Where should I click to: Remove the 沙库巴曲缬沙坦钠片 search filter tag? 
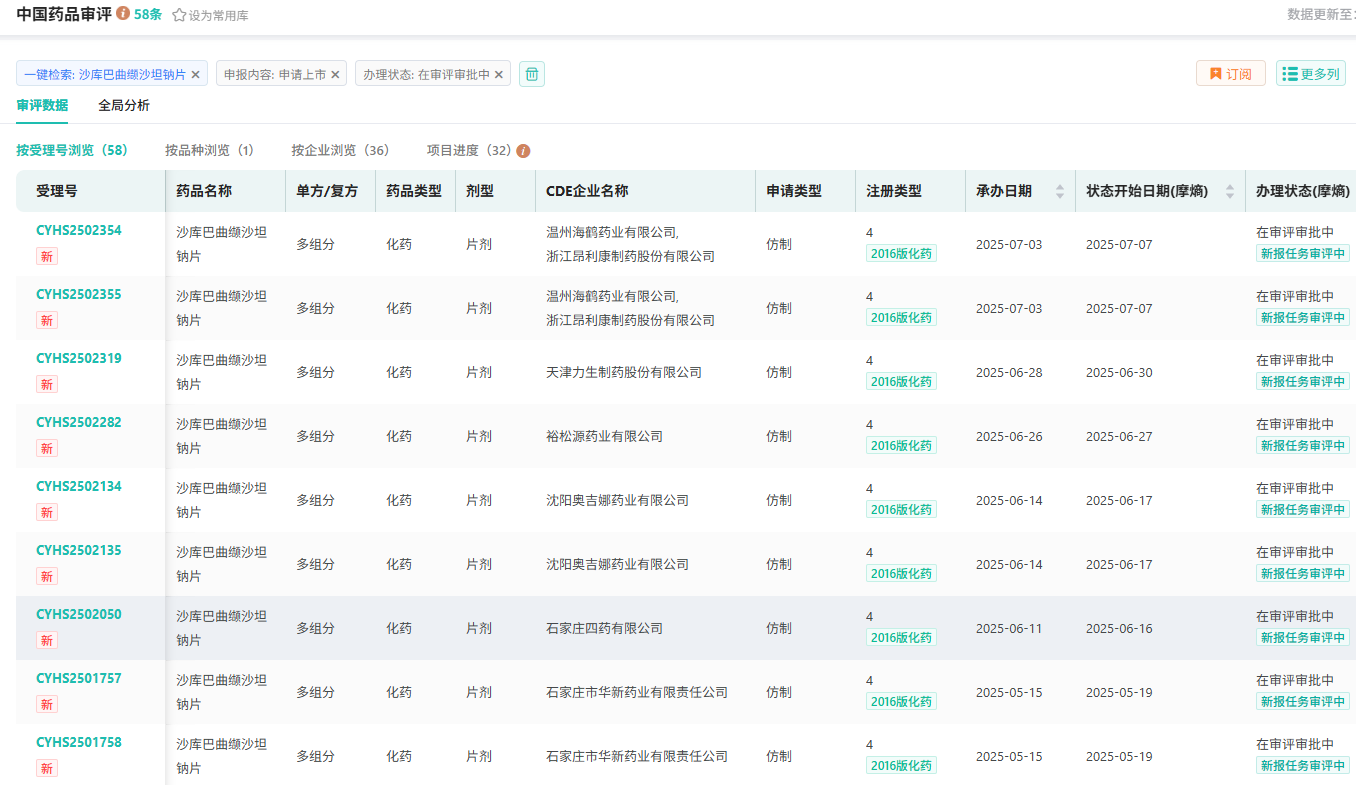click(x=196, y=74)
